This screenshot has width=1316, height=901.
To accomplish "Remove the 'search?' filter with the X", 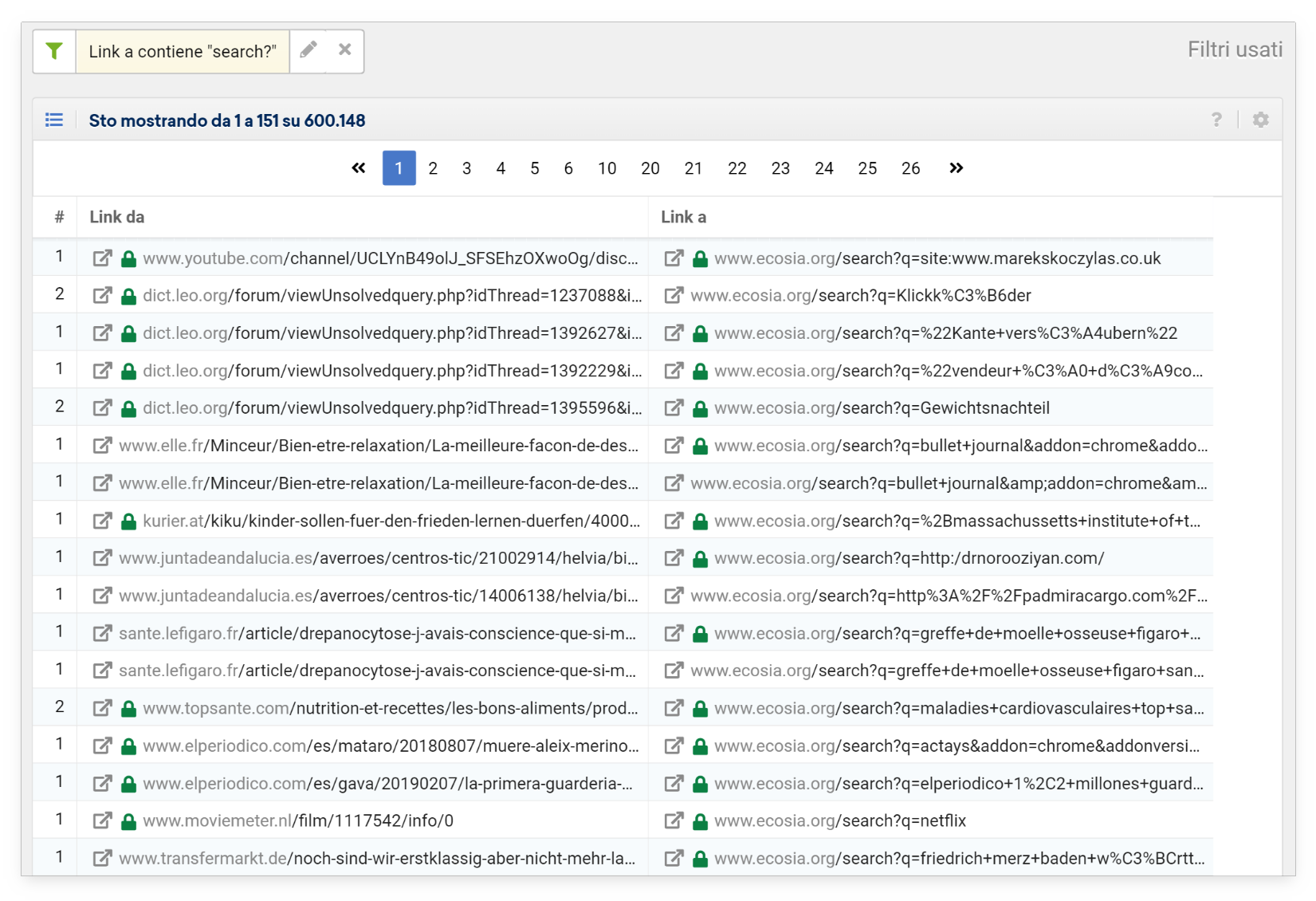I will coord(345,49).
